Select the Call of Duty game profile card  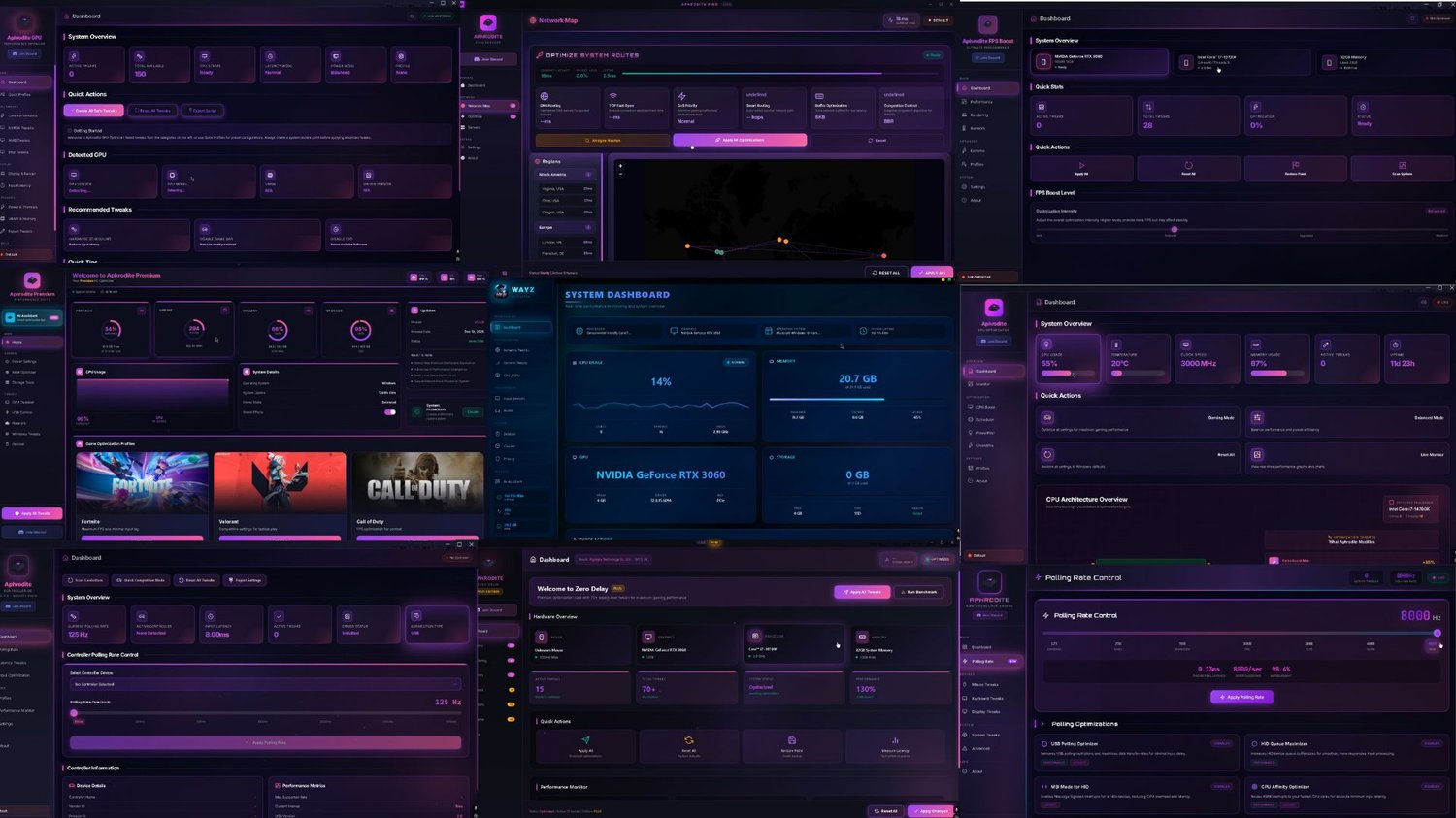418,495
